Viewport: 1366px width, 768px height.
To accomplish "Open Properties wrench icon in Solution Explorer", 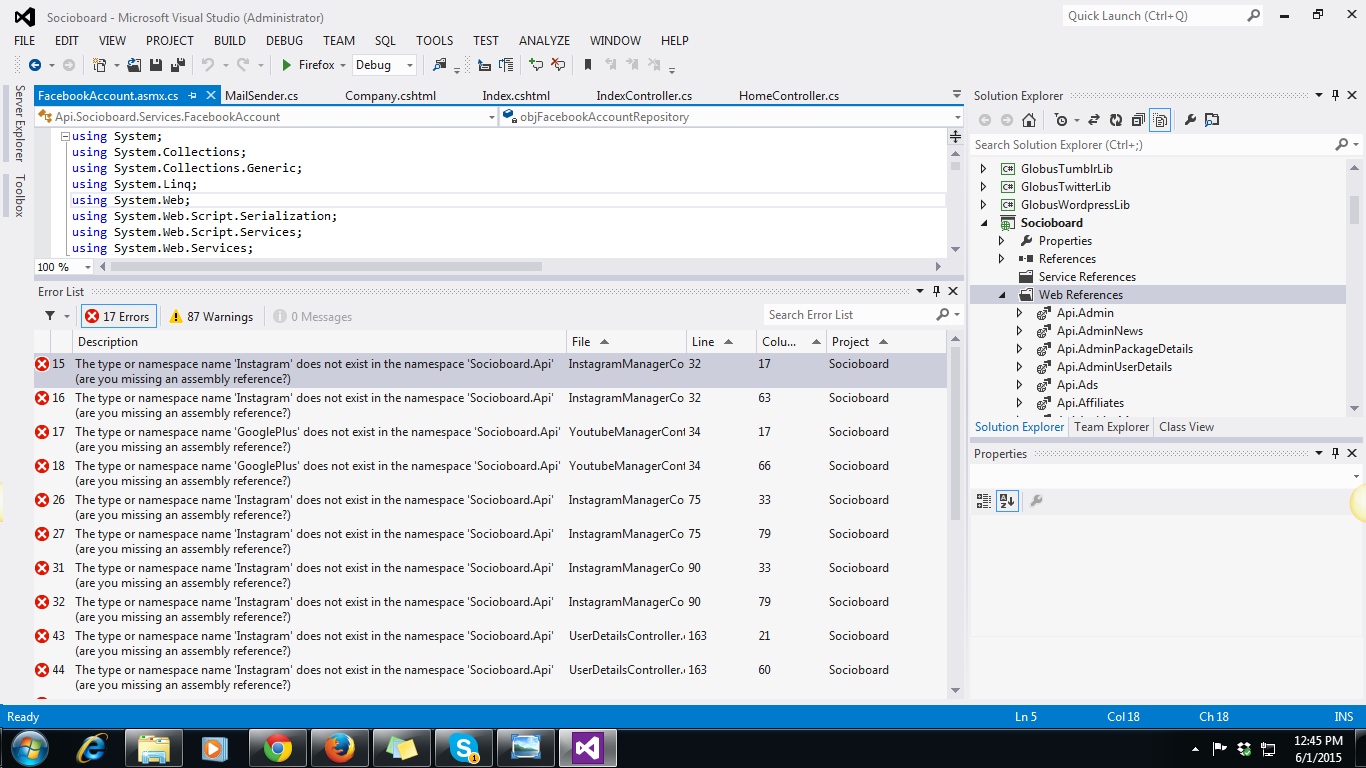I will [1189, 120].
